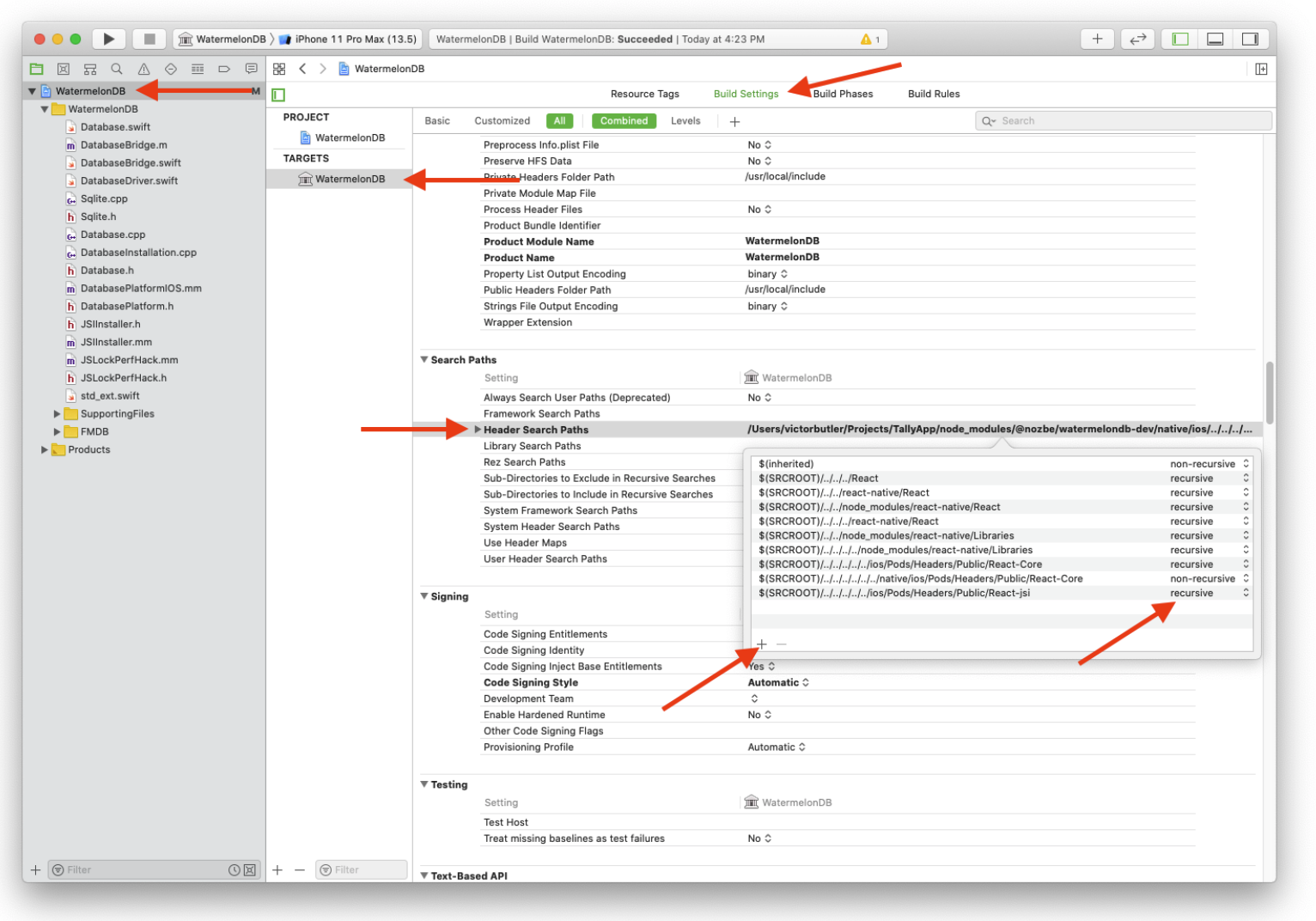This screenshot has width=1316, height=921.
Task: Open the Find navigator magnifier icon
Action: click(x=117, y=69)
